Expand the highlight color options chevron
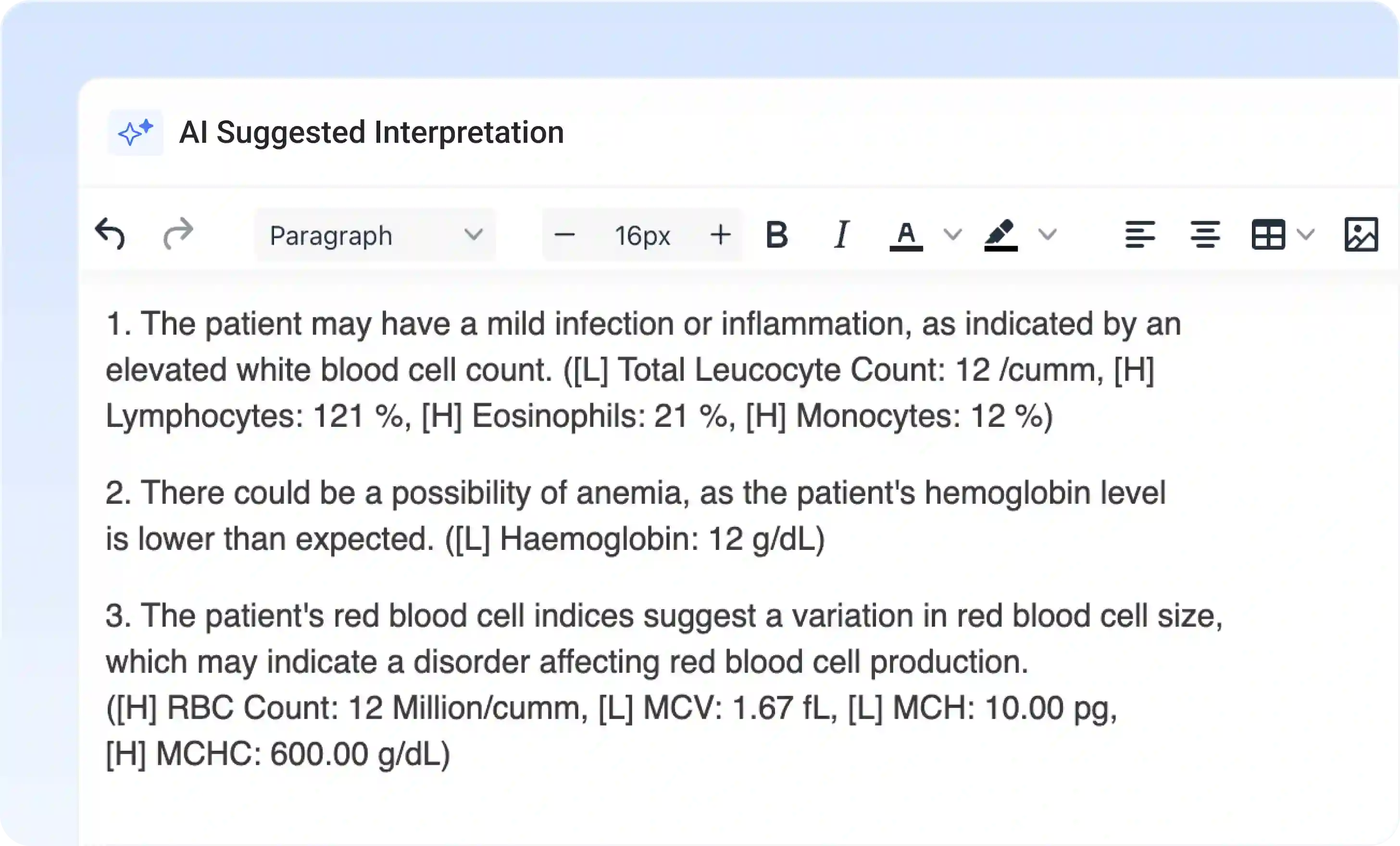Image resolution: width=1400 pixels, height=846 pixels. (1047, 235)
